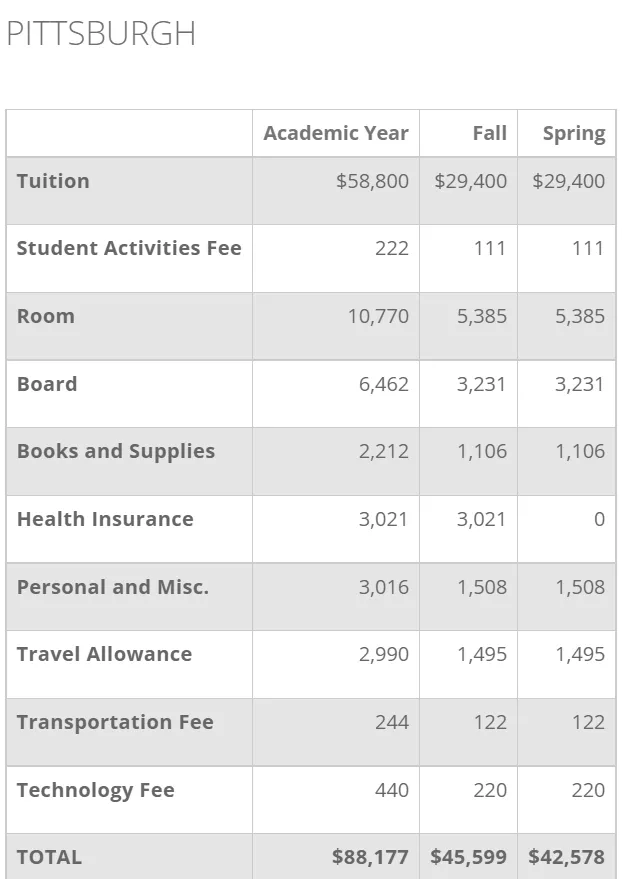The image size is (622, 879).
Task: Select the Transportation Fee label
Action: coord(115,722)
